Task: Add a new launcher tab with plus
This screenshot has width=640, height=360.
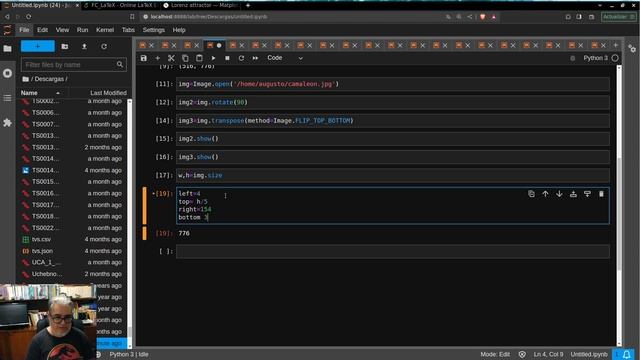Action: 616,45
